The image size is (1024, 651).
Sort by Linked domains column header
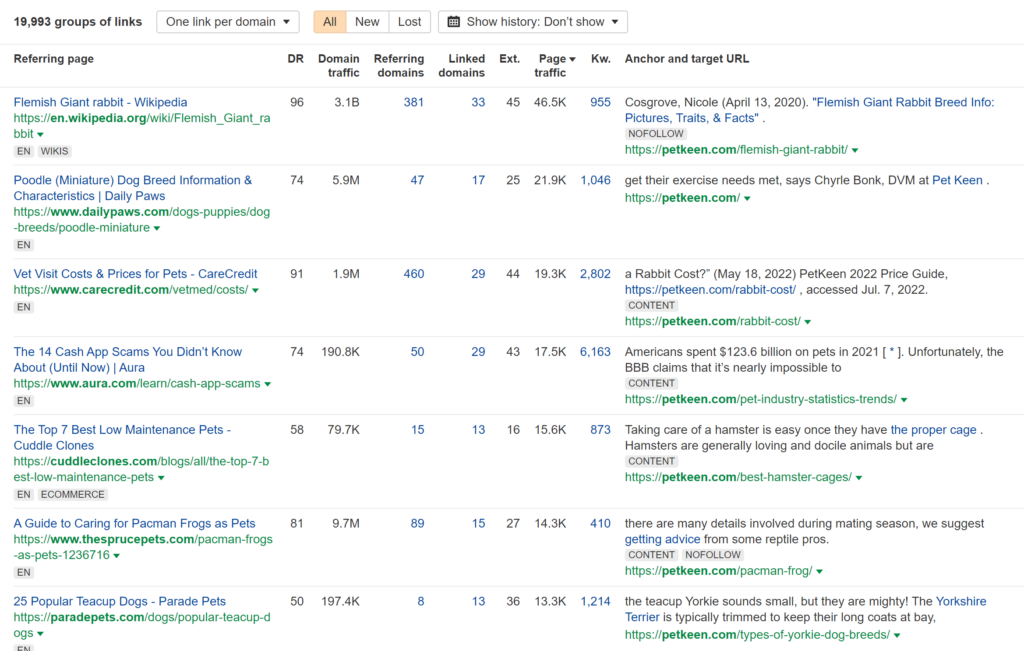click(x=462, y=65)
